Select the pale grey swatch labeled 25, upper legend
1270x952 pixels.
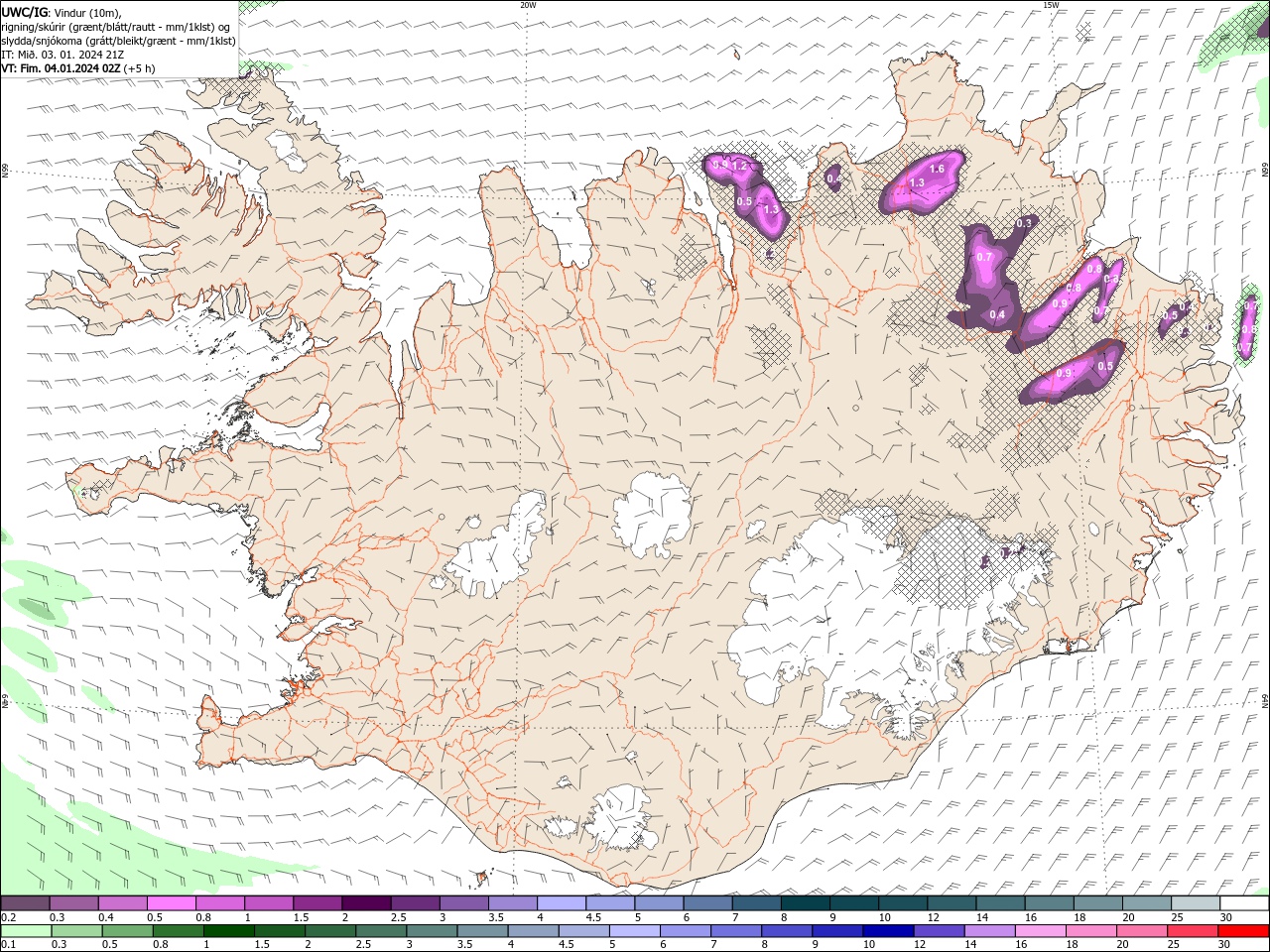click(x=1197, y=902)
